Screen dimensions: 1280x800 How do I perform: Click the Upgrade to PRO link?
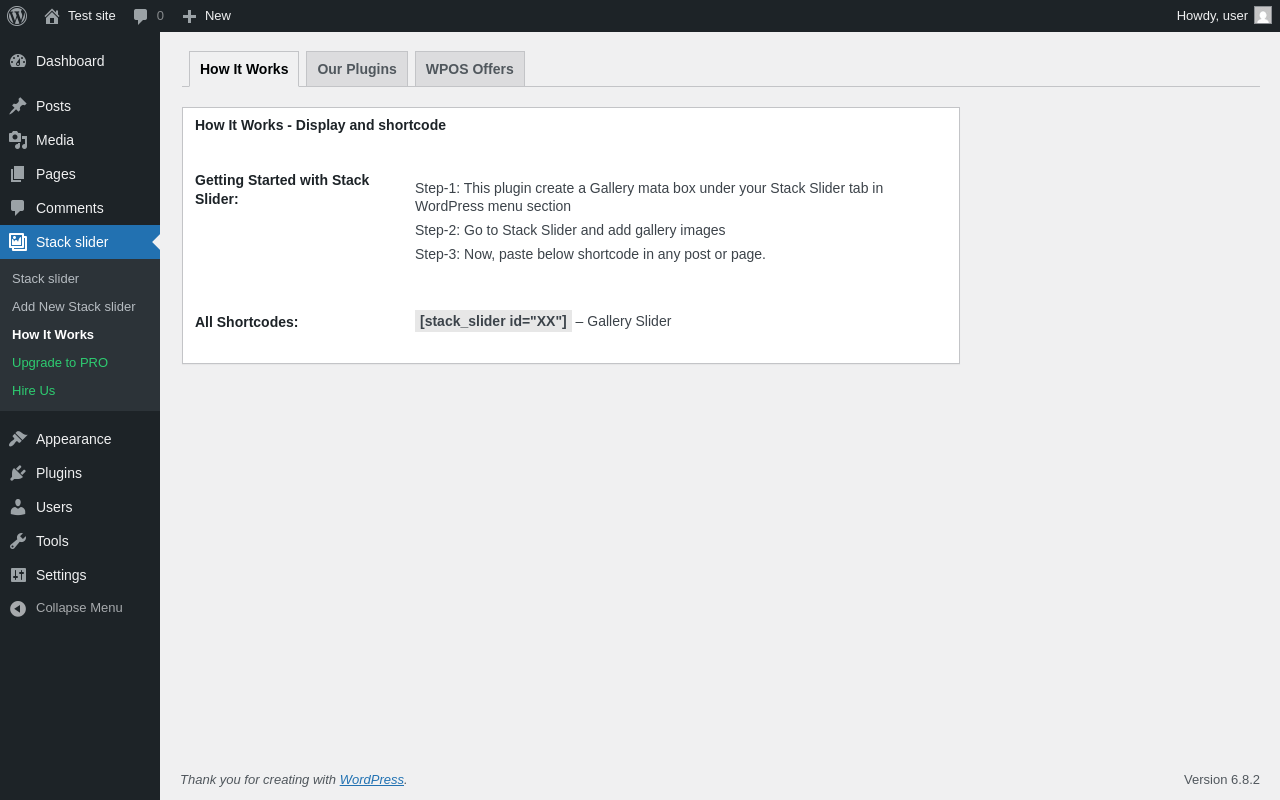click(60, 363)
